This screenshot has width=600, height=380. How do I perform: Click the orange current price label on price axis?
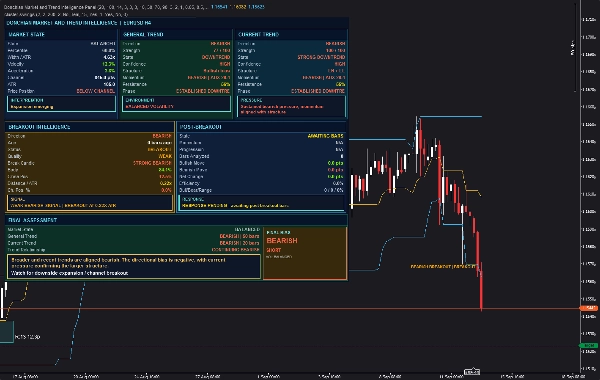(589, 308)
